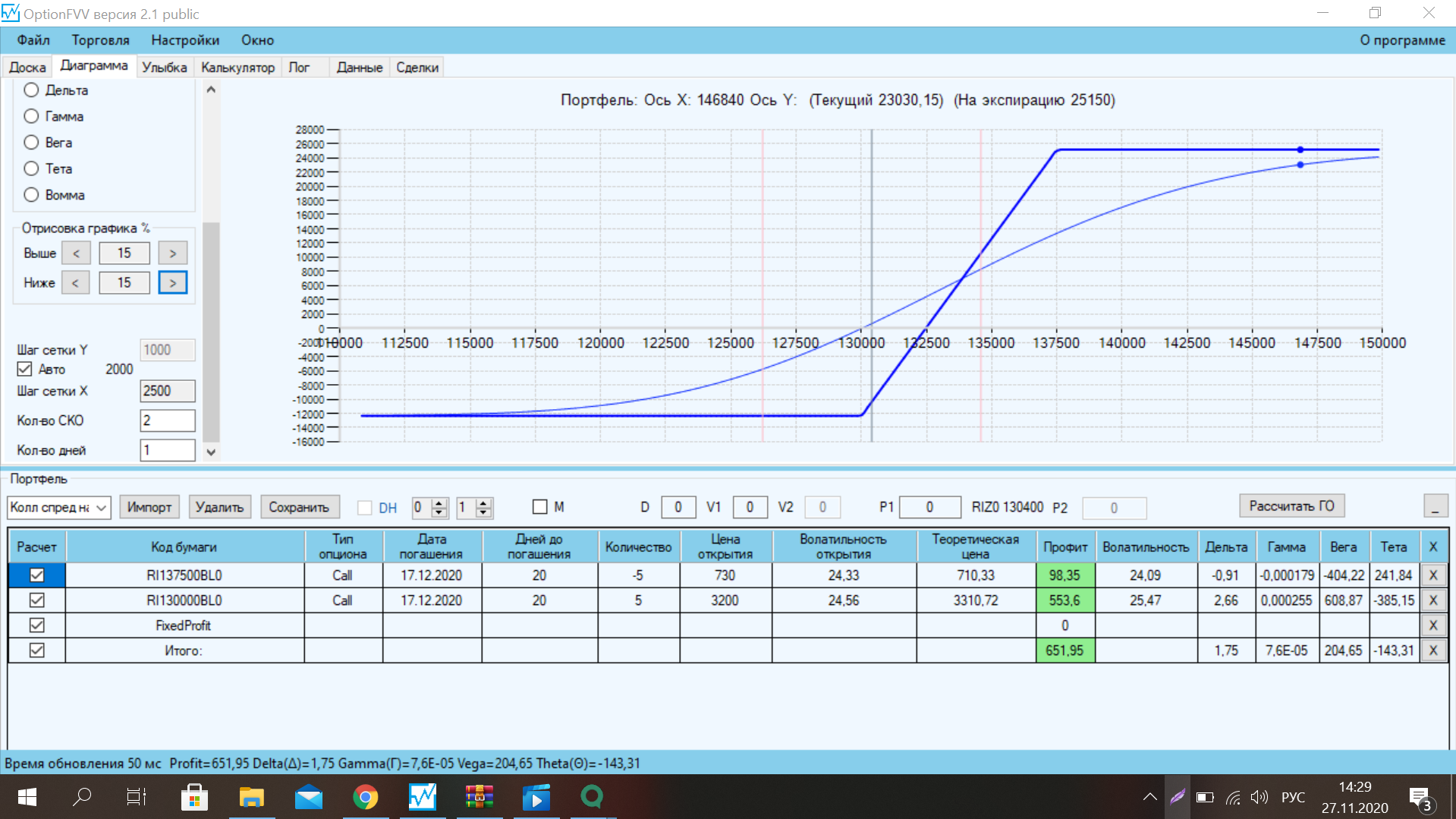This screenshot has width=1456, height=819.
Task: Open the Файл menu
Action: pyautogui.click(x=33, y=40)
